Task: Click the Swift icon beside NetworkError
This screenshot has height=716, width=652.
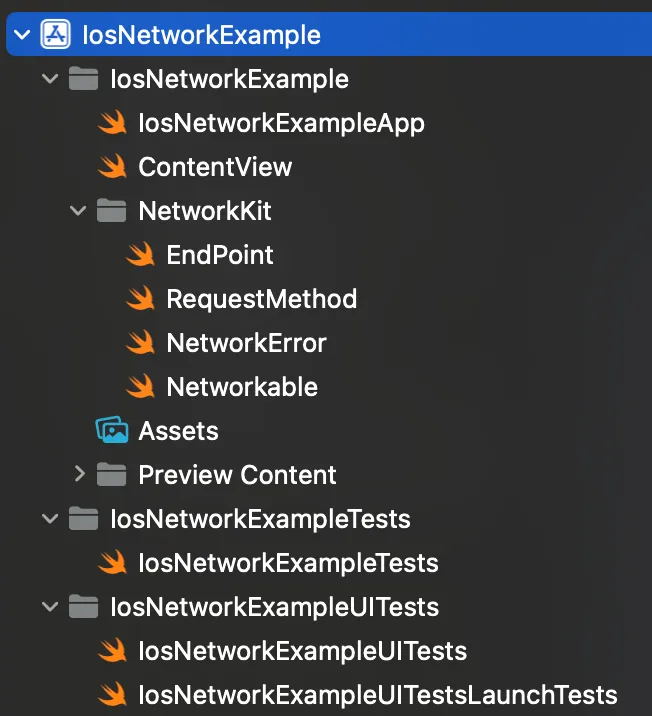Action: (140, 343)
